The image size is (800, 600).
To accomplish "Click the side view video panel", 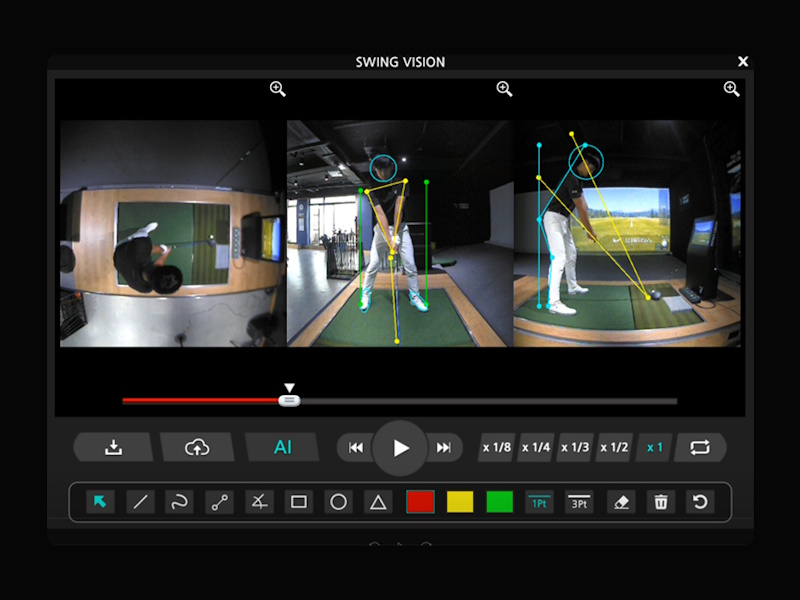I will pos(627,234).
